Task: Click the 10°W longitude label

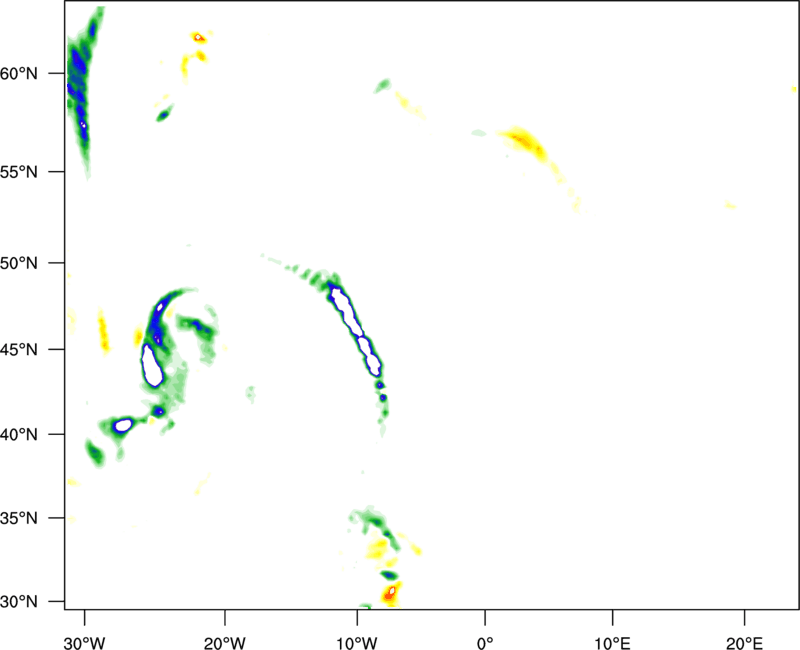Action: point(357,643)
